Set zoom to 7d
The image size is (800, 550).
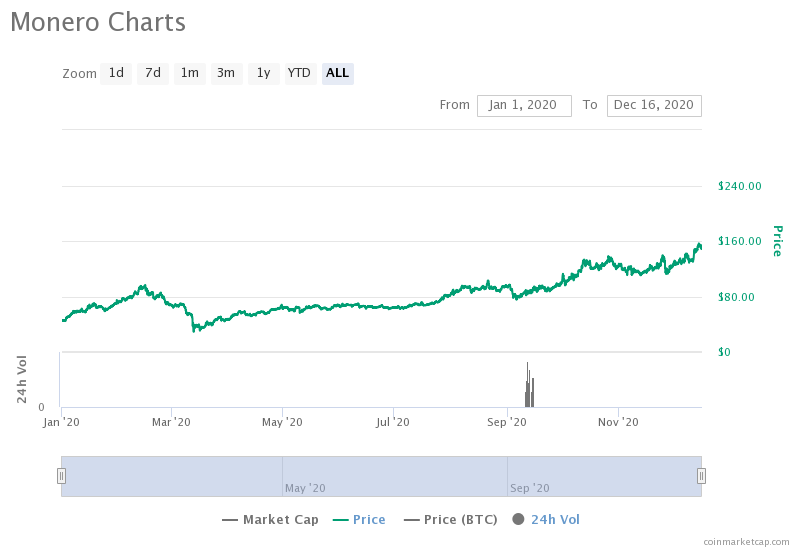click(x=153, y=73)
